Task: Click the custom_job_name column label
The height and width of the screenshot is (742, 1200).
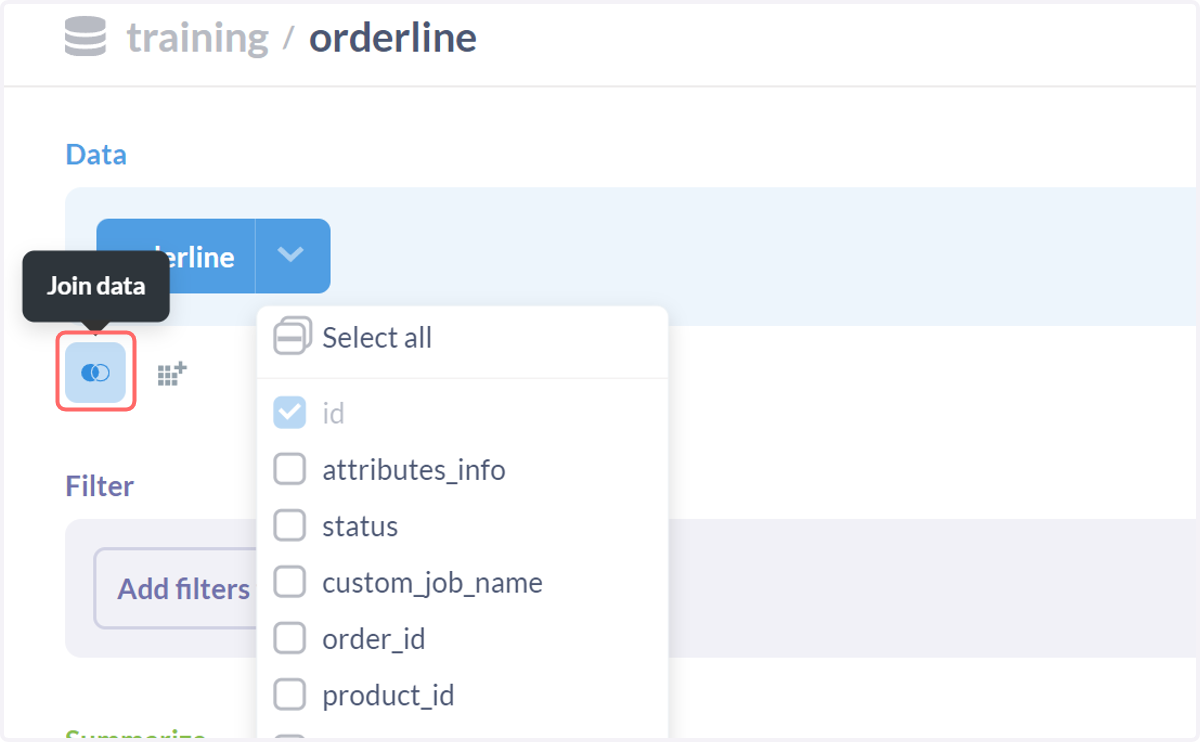Action: (432, 582)
